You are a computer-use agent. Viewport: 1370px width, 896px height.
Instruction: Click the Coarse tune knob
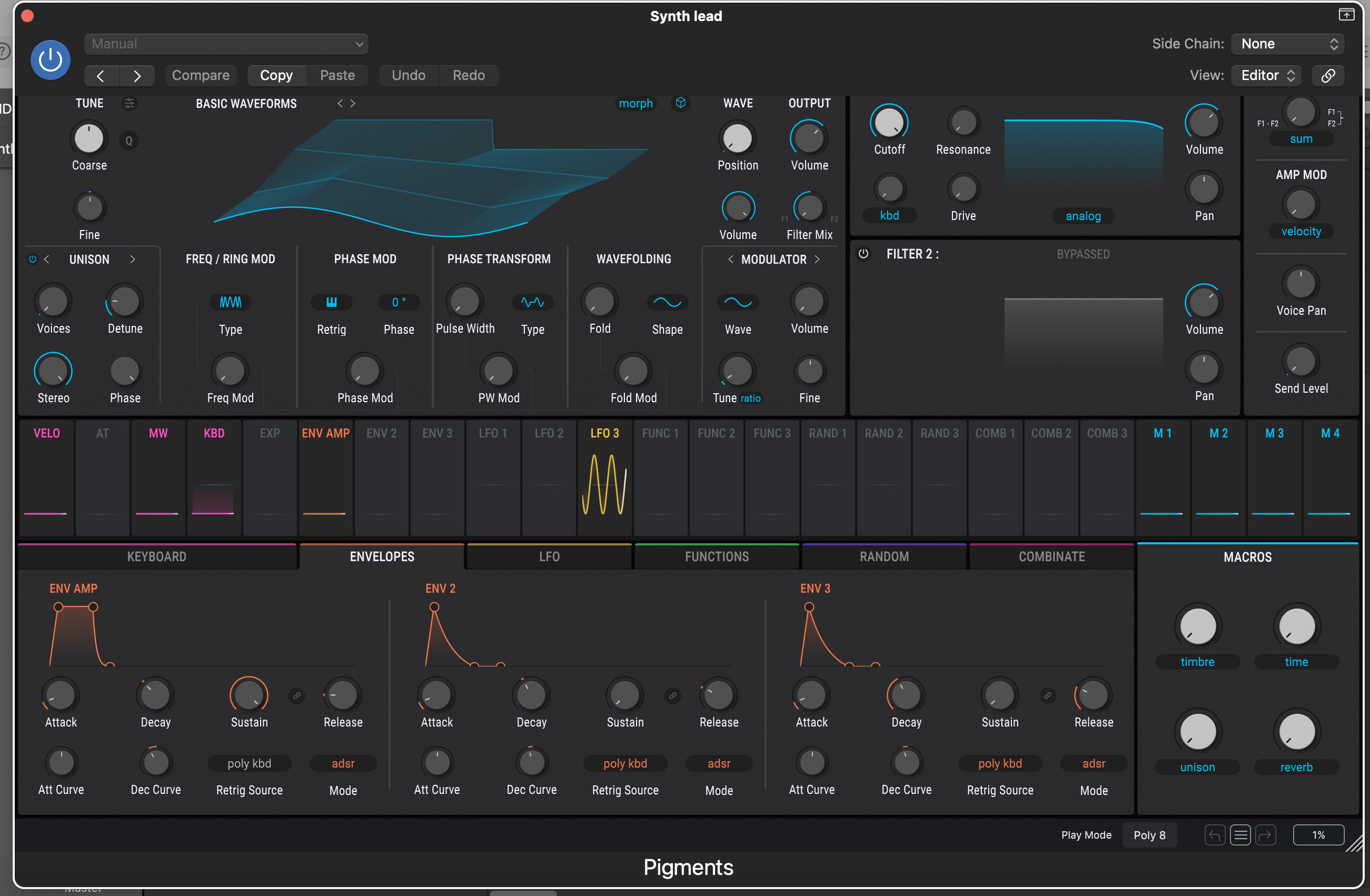[x=89, y=138]
